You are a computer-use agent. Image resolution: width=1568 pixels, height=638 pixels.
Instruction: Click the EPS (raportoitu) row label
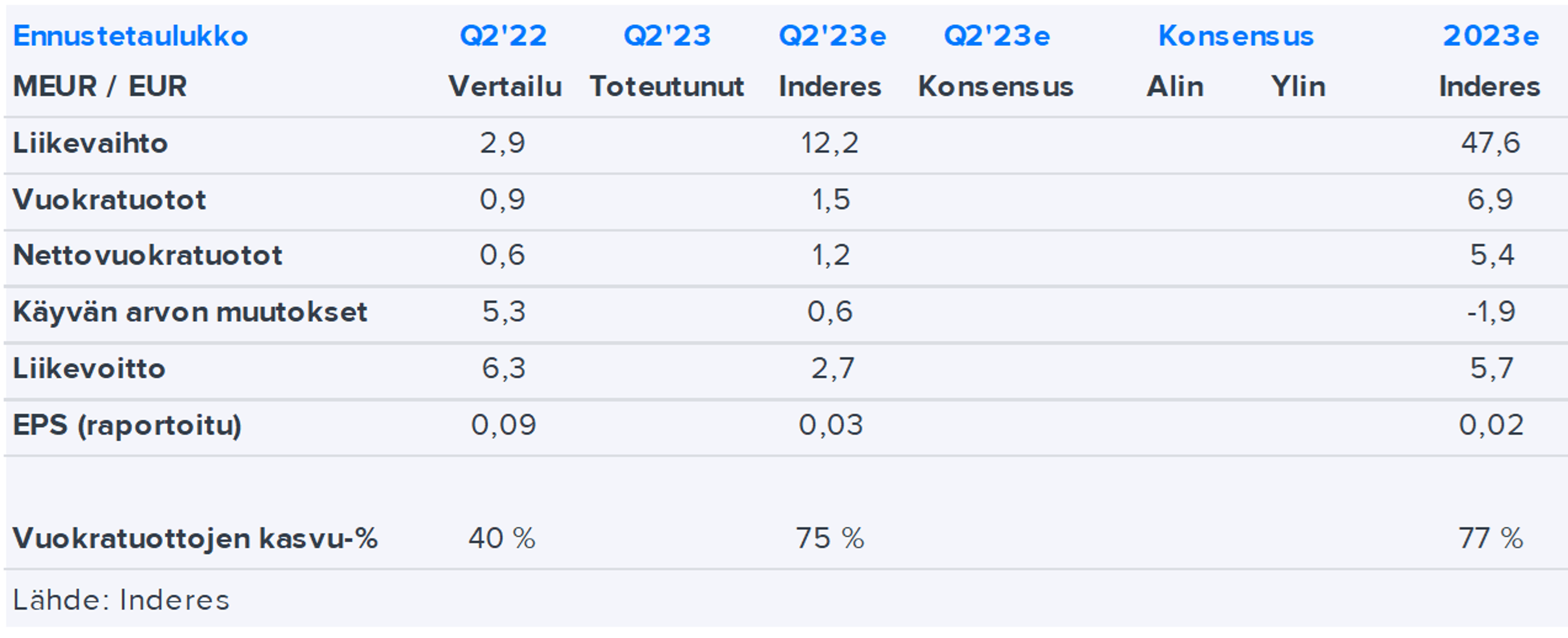click(x=127, y=425)
